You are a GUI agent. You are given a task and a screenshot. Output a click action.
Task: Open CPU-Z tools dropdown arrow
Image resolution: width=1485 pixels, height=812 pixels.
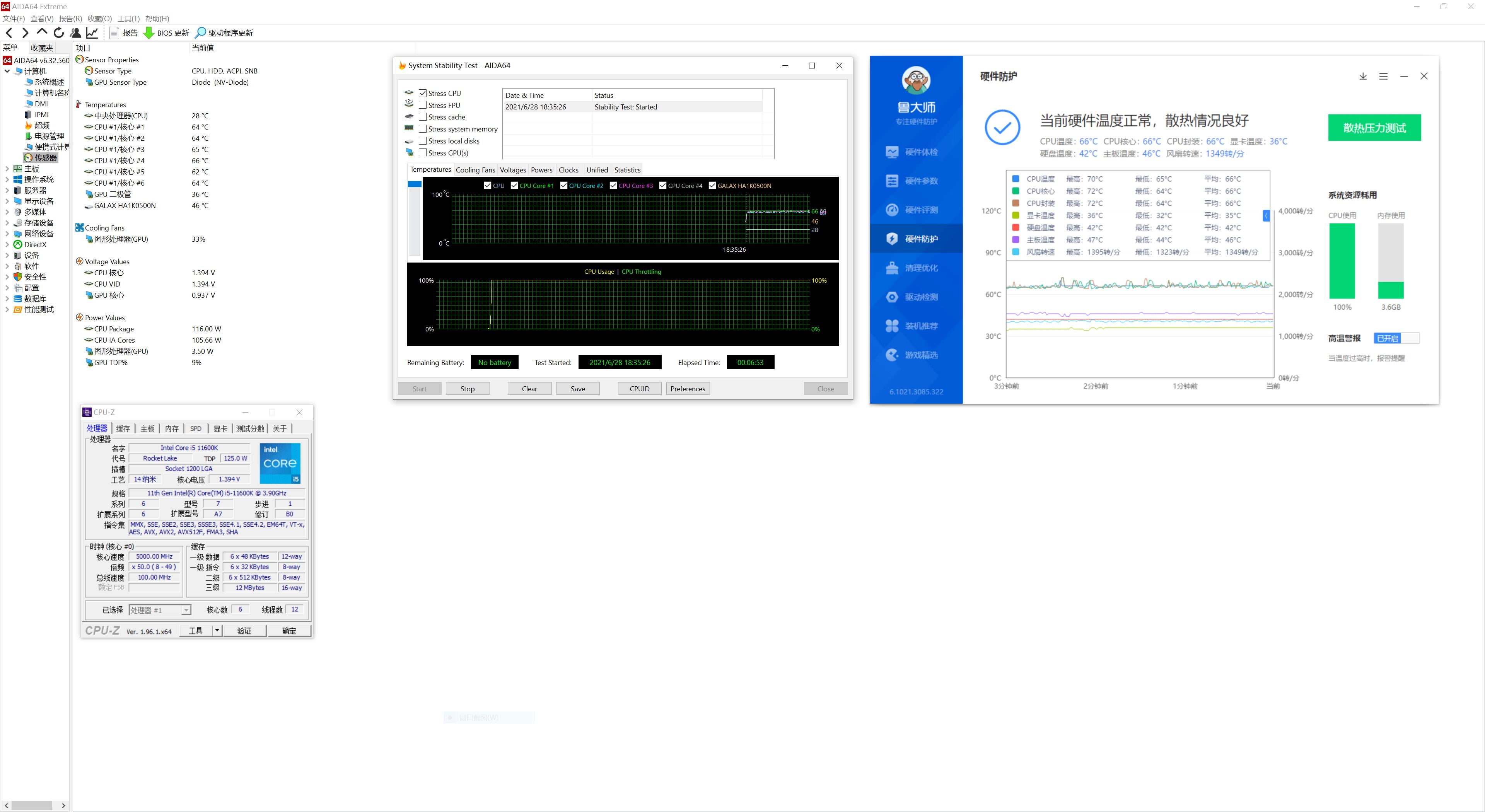[x=217, y=631]
